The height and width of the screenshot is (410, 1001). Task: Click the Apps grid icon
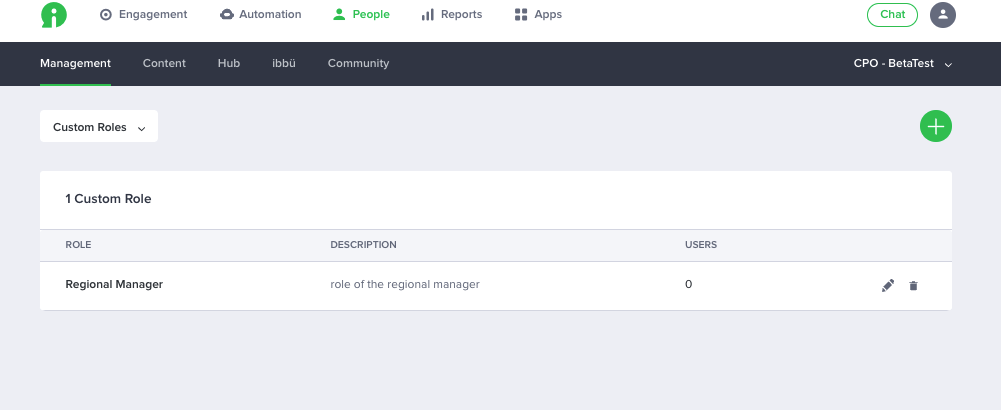(x=521, y=15)
